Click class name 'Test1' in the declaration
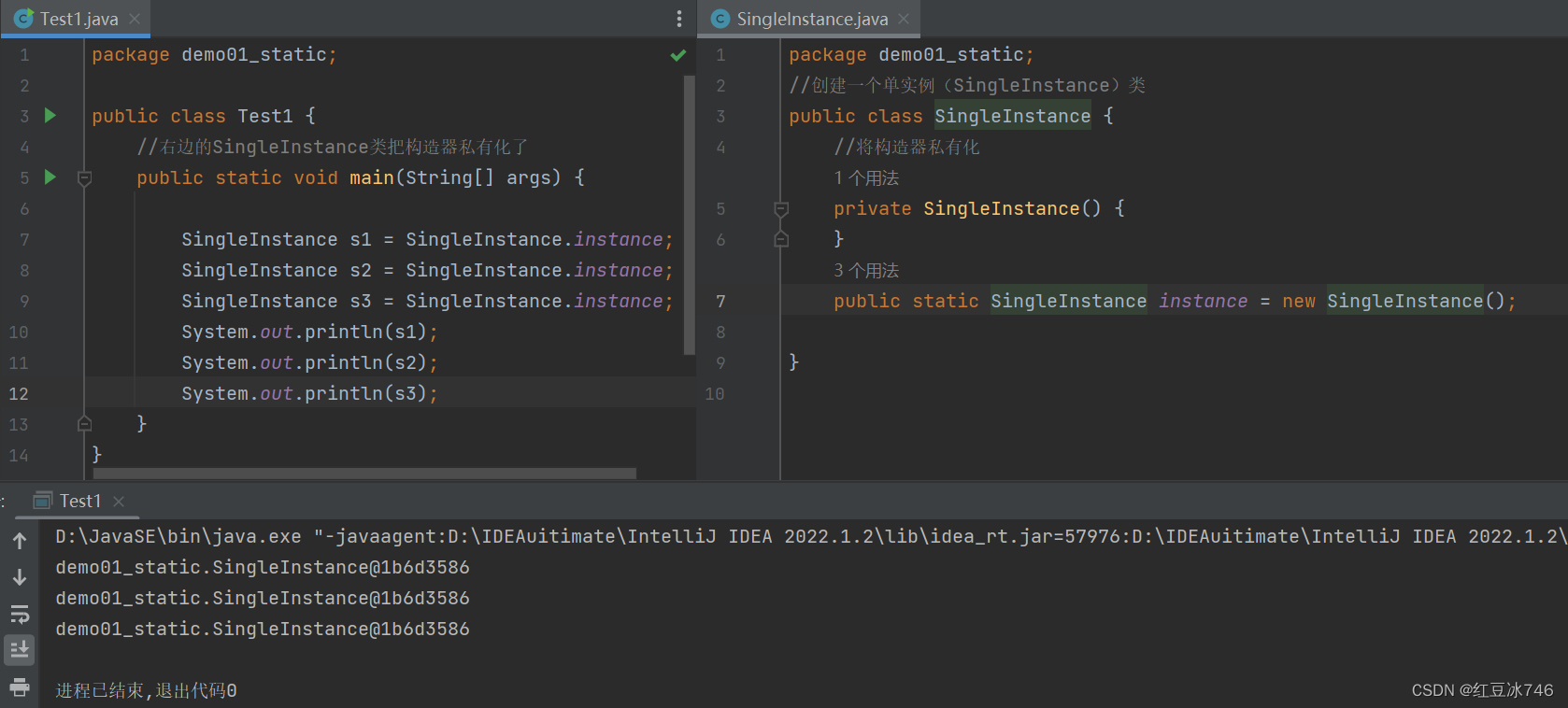Image resolution: width=1568 pixels, height=708 pixels. click(x=265, y=116)
